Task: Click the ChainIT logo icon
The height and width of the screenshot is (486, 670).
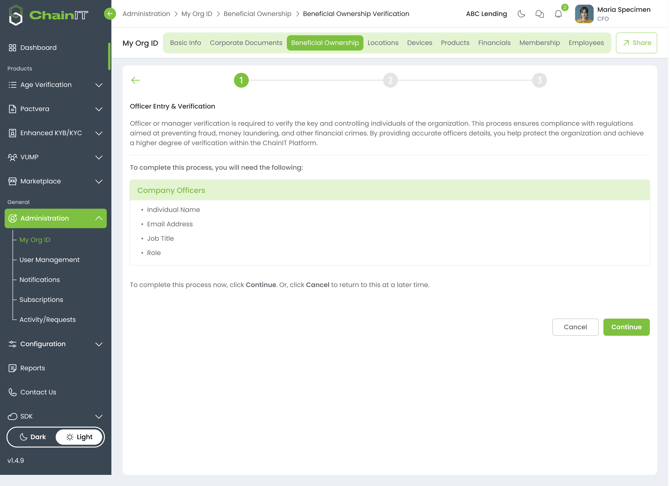Action: 16,15
